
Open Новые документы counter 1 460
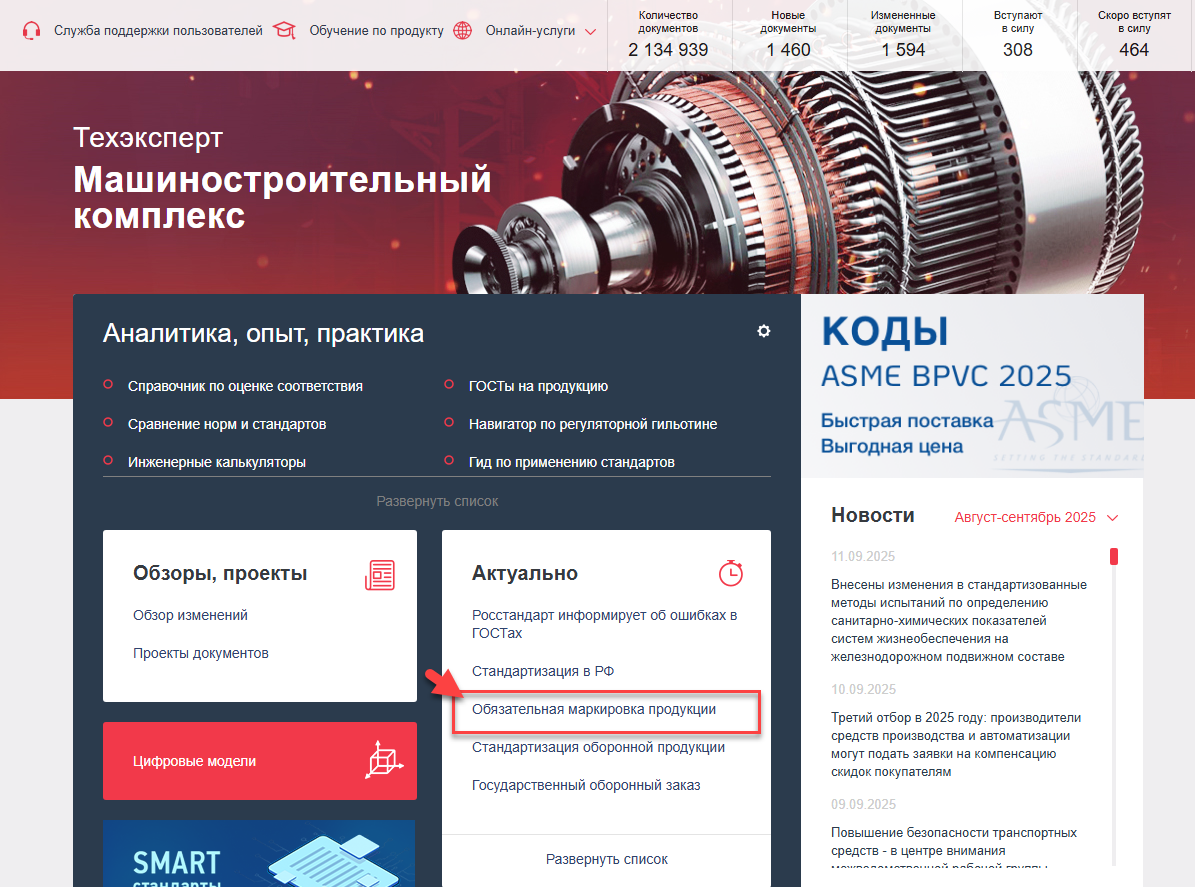(788, 36)
